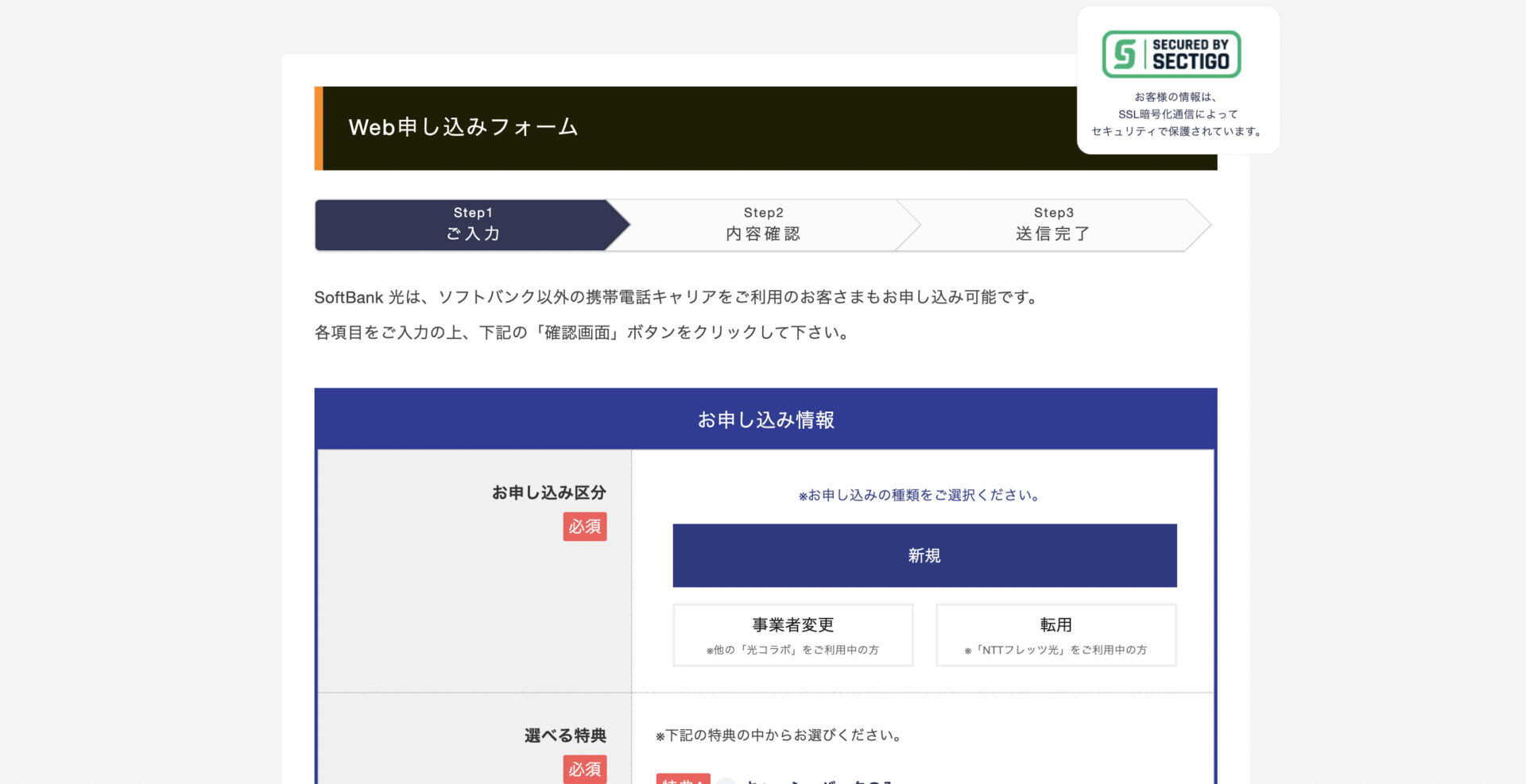
Task: Click the お申し込み情報 section header
Action: [765, 419]
